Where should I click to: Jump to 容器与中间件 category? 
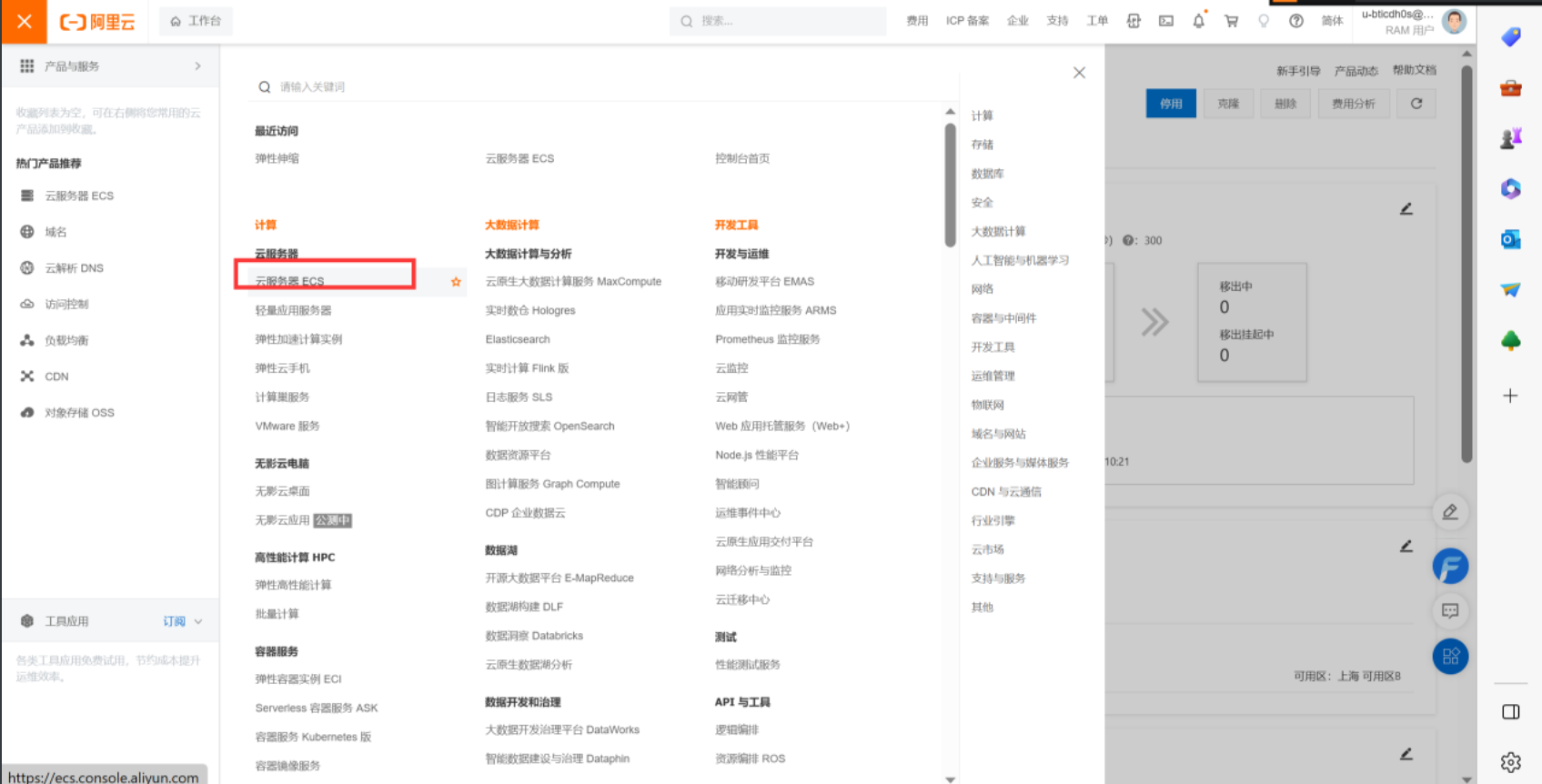click(1003, 318)
